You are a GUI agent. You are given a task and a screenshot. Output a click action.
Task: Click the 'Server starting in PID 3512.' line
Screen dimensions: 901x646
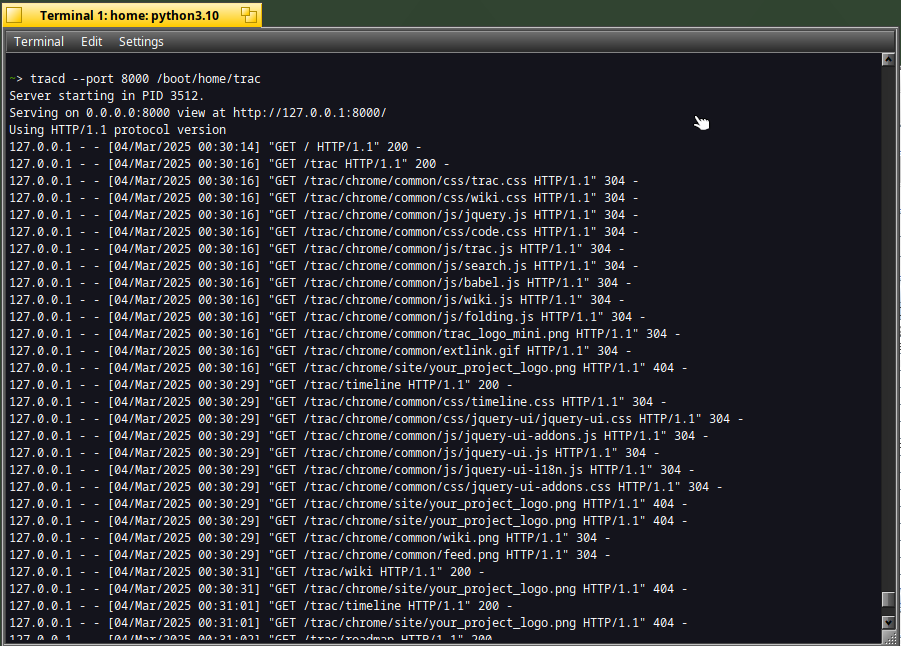click(x=106, y=96)
